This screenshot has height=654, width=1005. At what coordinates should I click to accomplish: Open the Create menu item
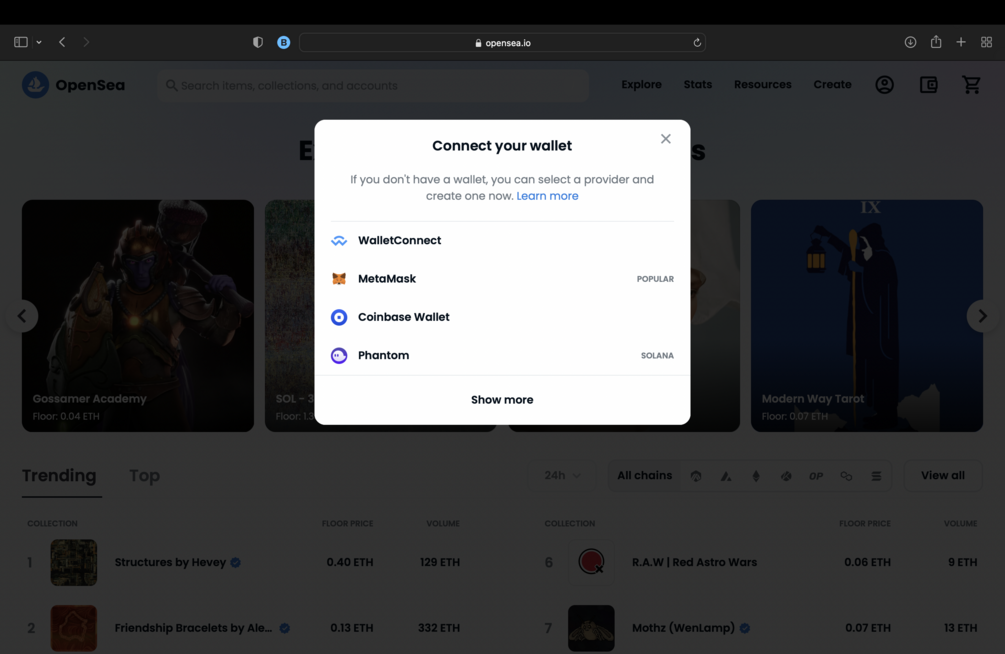tap(832, 85)
